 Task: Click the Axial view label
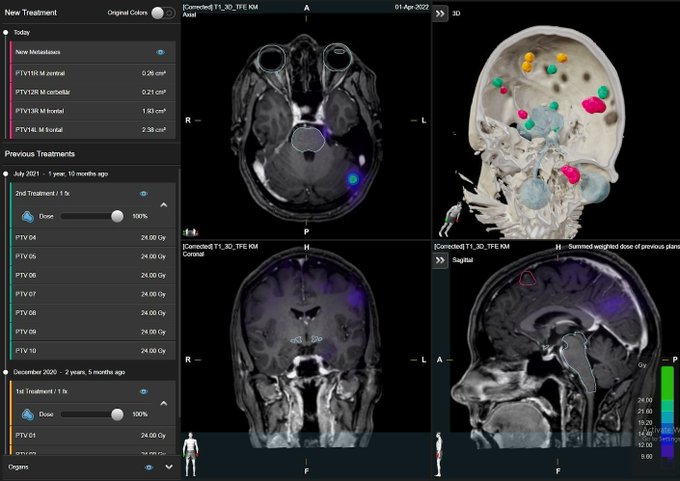click(x=190, y=15)
